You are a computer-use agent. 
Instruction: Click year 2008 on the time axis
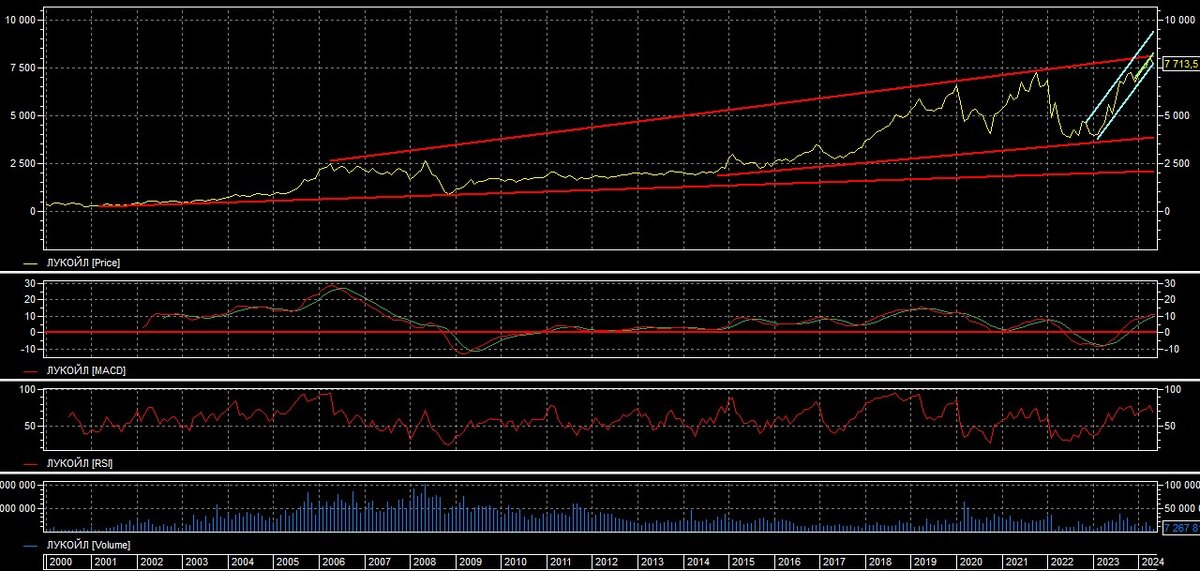click(425, 563)
